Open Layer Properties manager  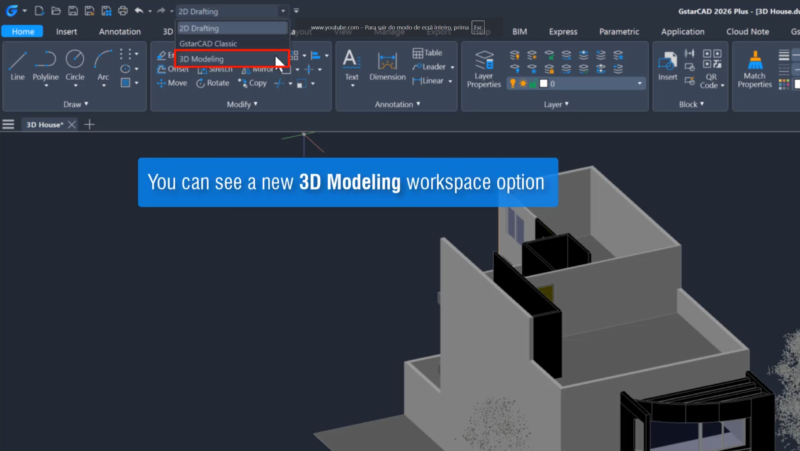point(484,68)
